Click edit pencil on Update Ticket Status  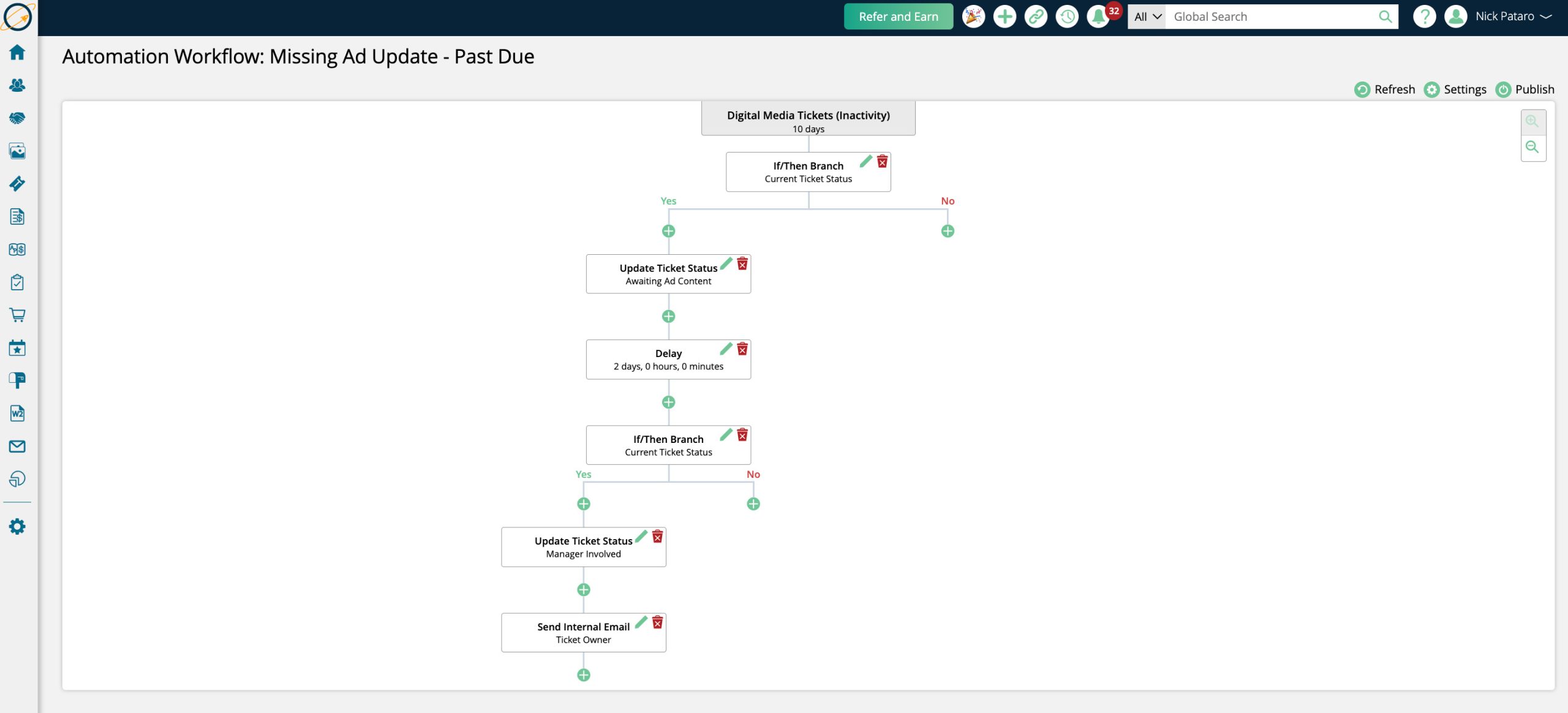(x=726, y=263)
